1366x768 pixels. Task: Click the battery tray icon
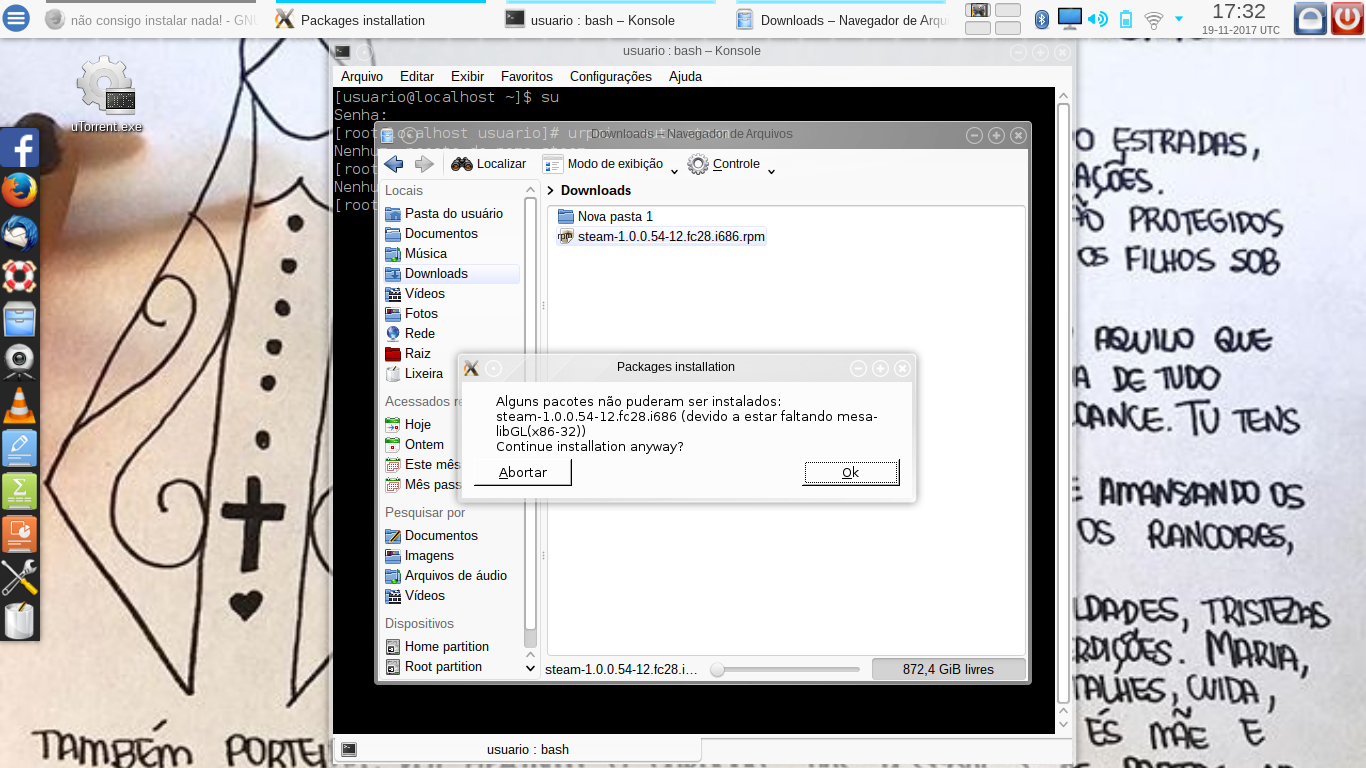1126,19
